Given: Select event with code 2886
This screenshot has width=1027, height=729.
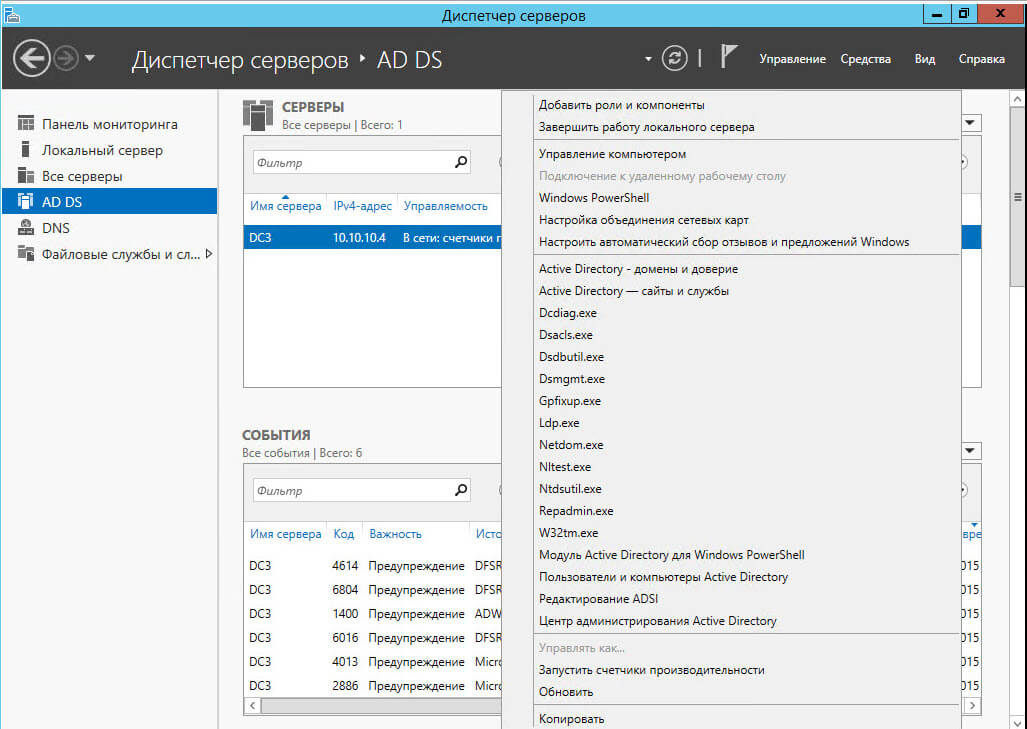Looking at the screenshot, I should coord(373,686).
